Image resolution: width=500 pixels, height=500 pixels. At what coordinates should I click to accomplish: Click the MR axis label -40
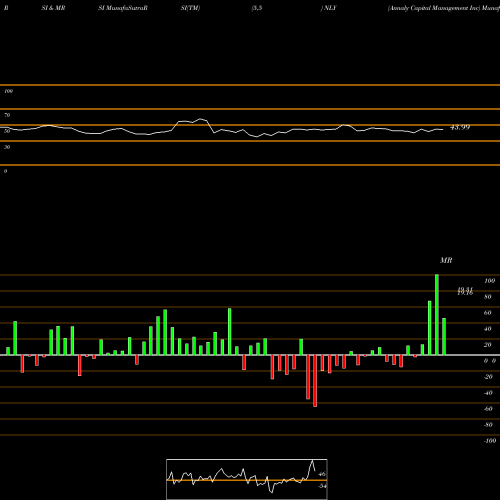[488, 393]
